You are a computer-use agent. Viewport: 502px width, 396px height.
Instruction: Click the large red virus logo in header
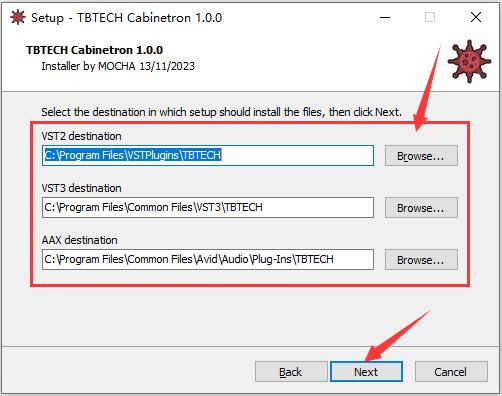[x=469, y=62]
